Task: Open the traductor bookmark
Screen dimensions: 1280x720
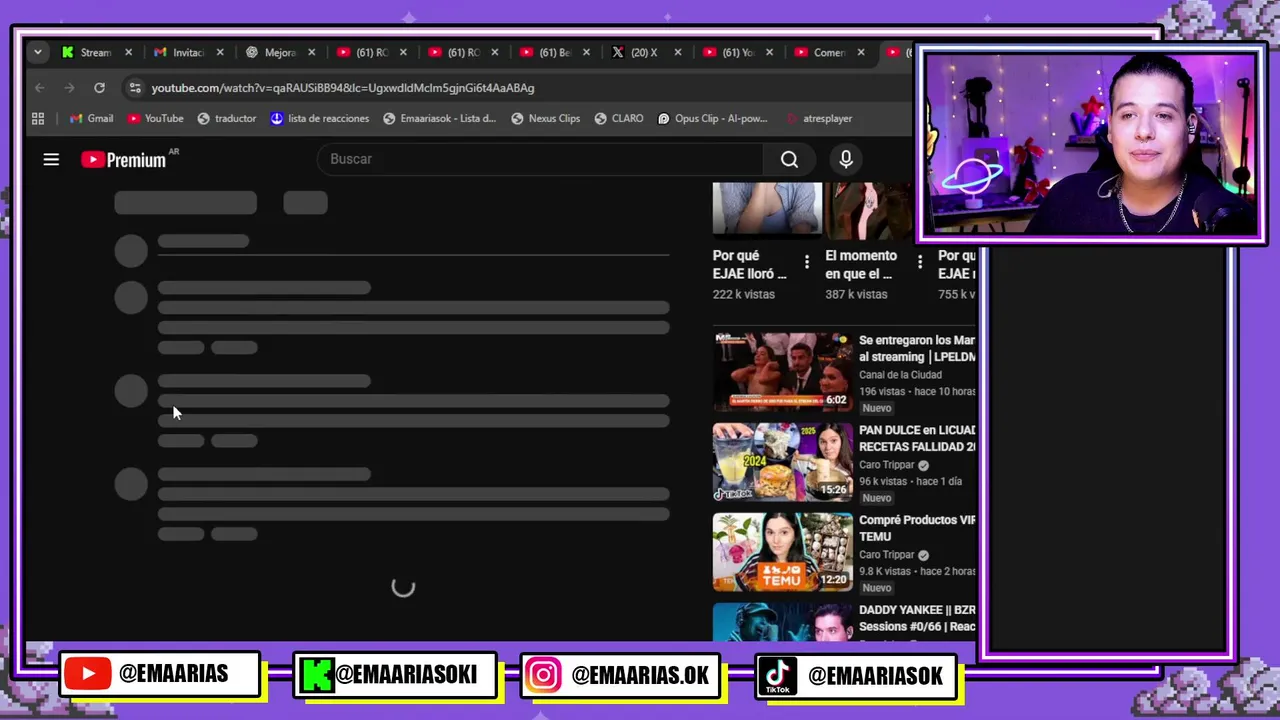Action: [x=226, y=118]
